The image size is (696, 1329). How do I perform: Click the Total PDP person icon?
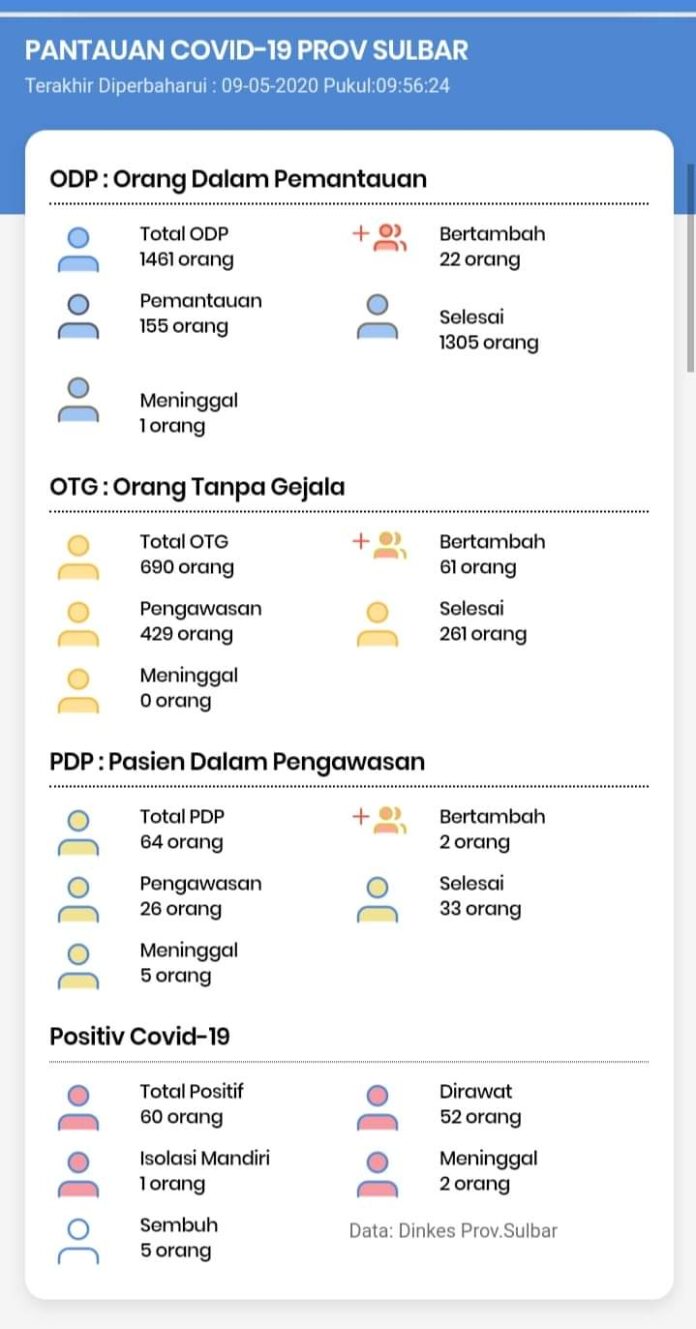pos(78,833)
